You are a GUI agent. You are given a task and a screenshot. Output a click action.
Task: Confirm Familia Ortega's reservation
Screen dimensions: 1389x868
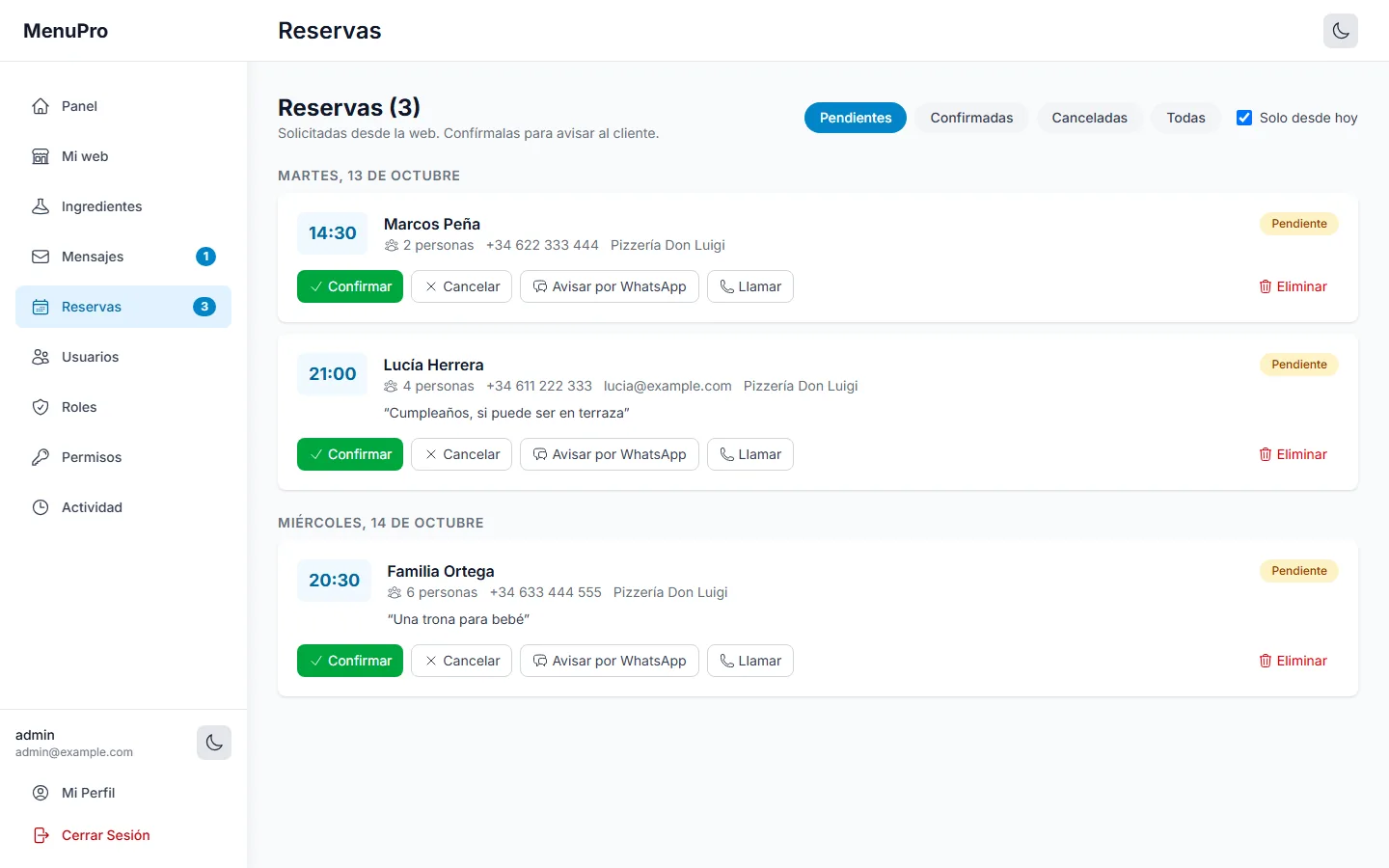(350, 661)
